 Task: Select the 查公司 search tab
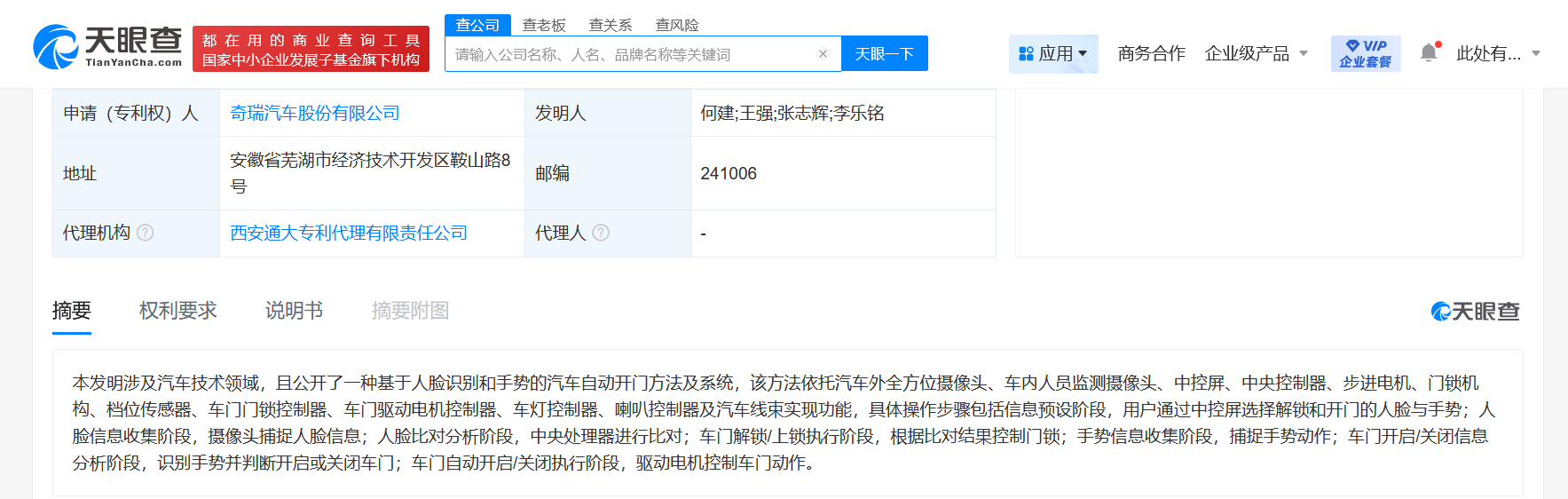tap(477, 25)
